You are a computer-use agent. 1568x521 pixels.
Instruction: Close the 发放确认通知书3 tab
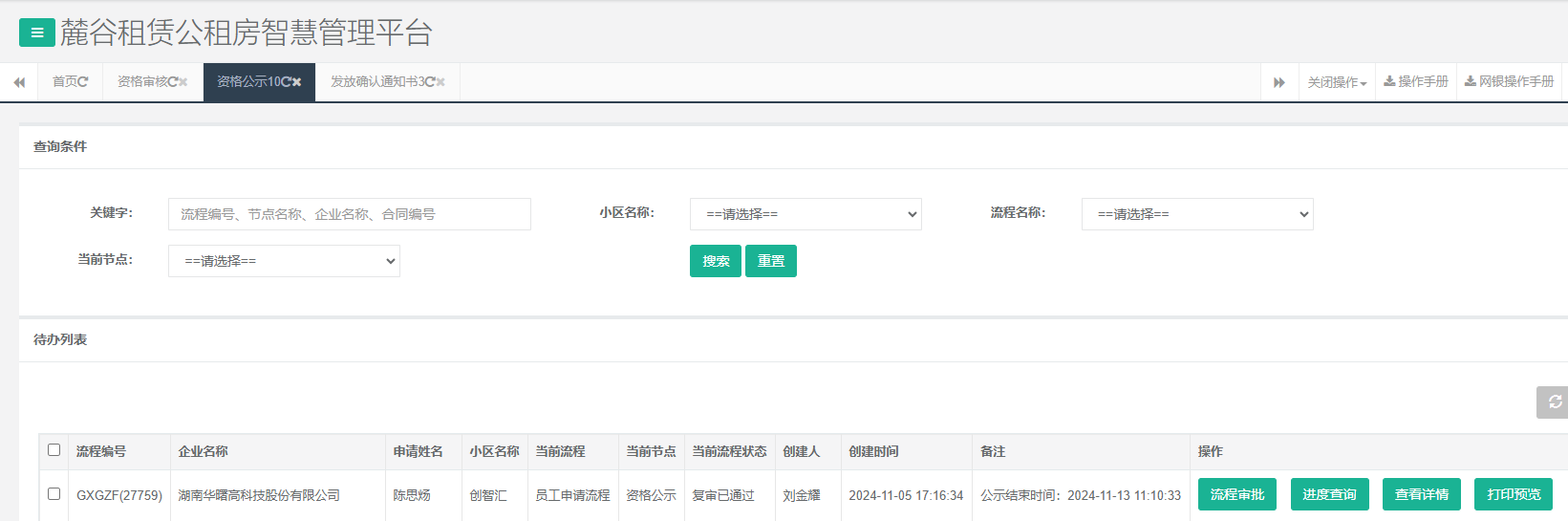pyautogui.click(x=440, y=82)
